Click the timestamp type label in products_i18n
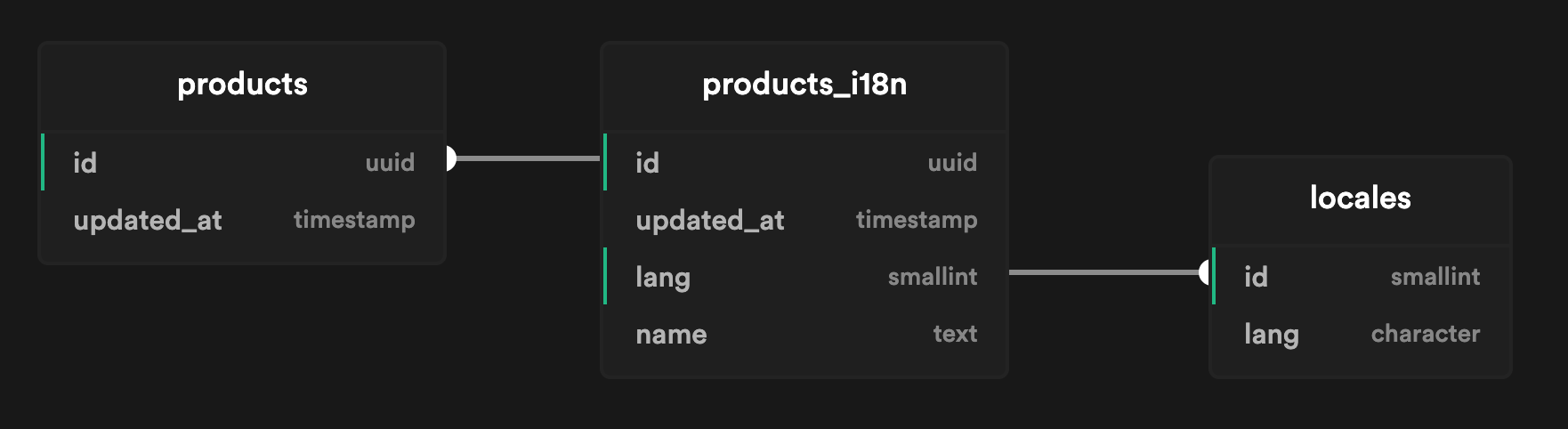The width and height of the screenshot is (1568, 429). [917, 220]
